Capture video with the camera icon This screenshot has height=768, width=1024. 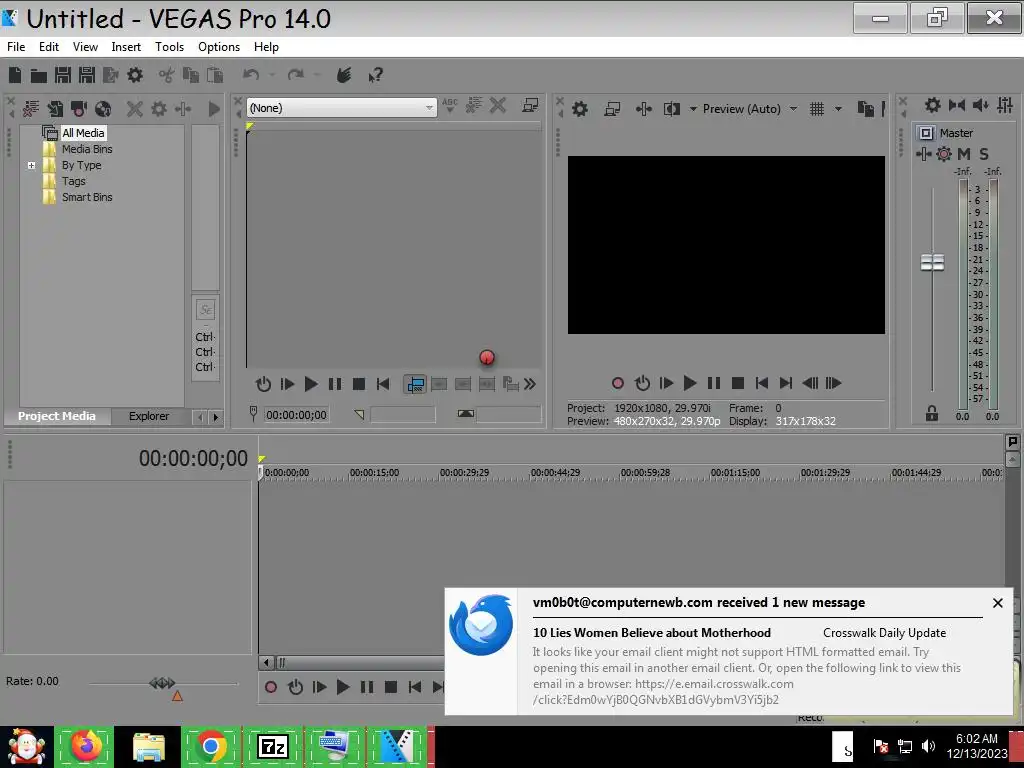point(79,108)
